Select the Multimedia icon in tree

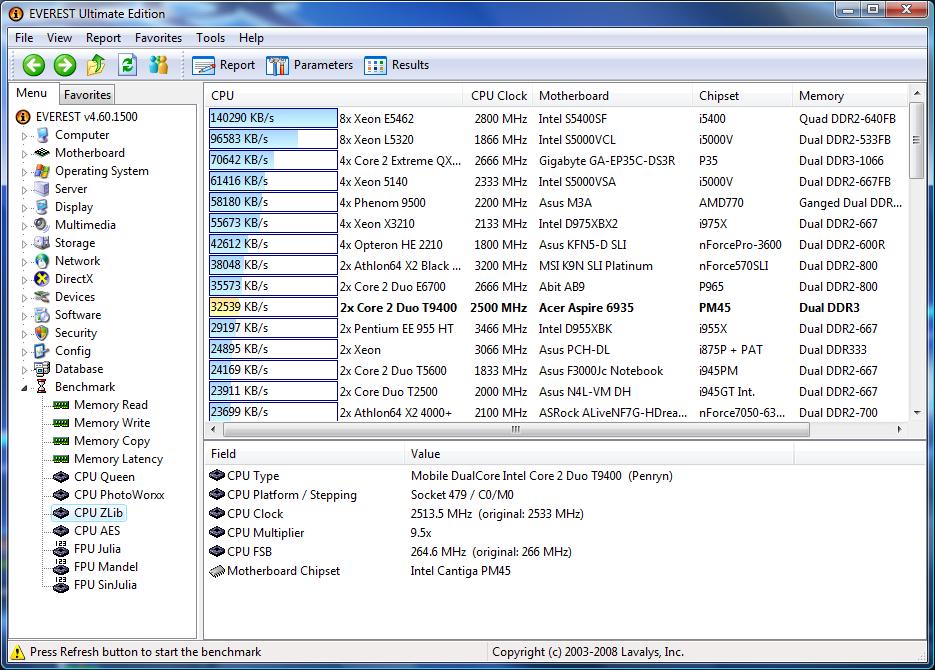point(41,225)
